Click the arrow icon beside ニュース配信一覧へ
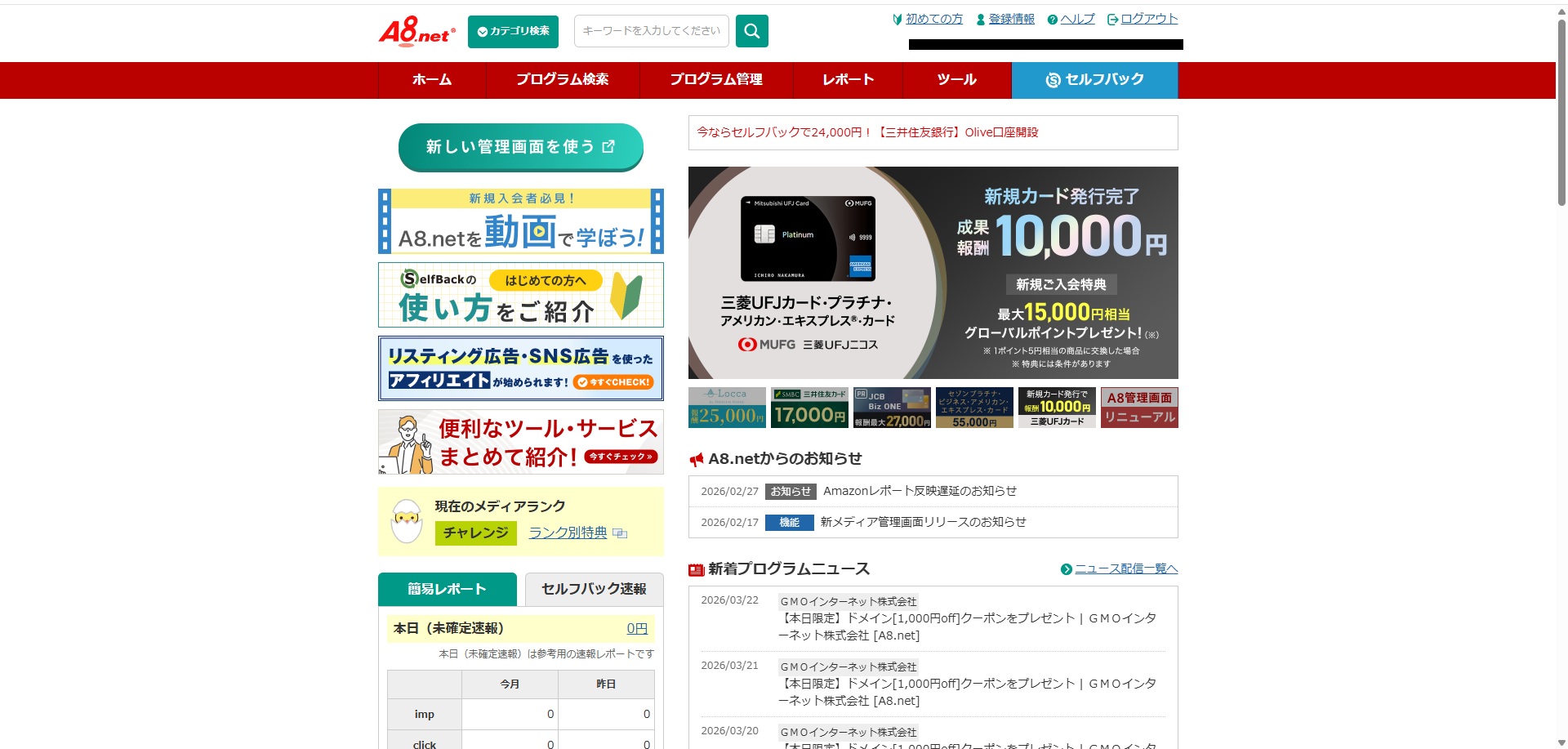The height and width of the screenshot is (749, 1568). coord(1066,570)
